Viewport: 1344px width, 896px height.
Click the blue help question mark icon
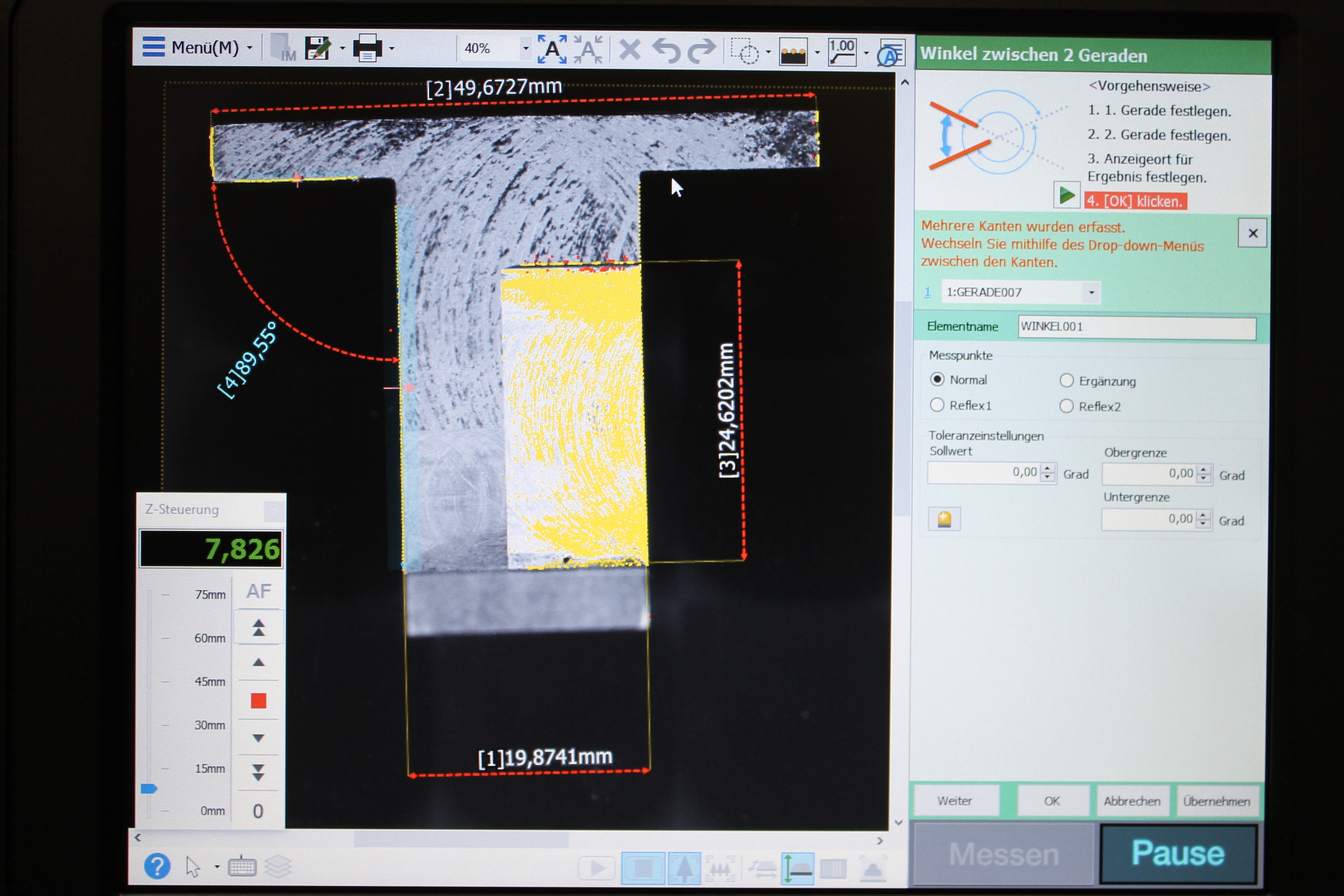[x=157, y=866]
